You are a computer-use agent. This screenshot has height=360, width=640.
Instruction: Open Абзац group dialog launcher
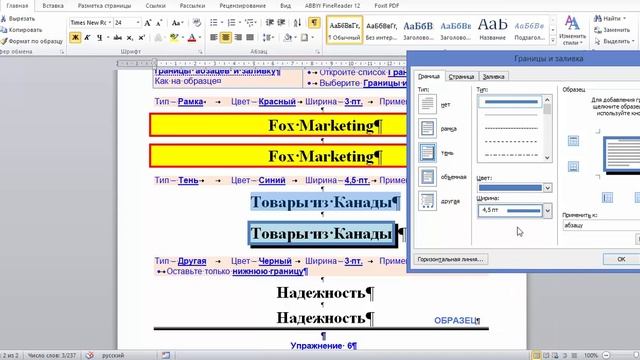pyautogui.click(x=318, y=52)
